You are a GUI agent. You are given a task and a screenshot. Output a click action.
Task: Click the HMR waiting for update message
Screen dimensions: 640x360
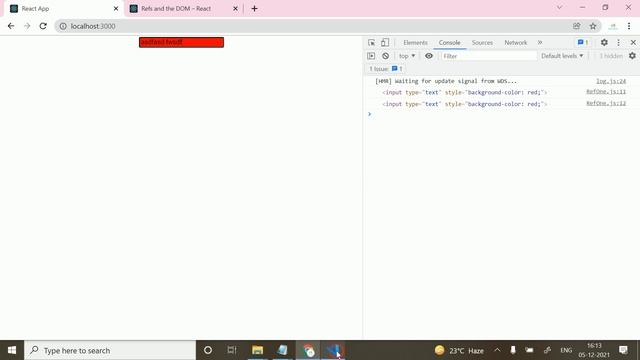(446, 81)
